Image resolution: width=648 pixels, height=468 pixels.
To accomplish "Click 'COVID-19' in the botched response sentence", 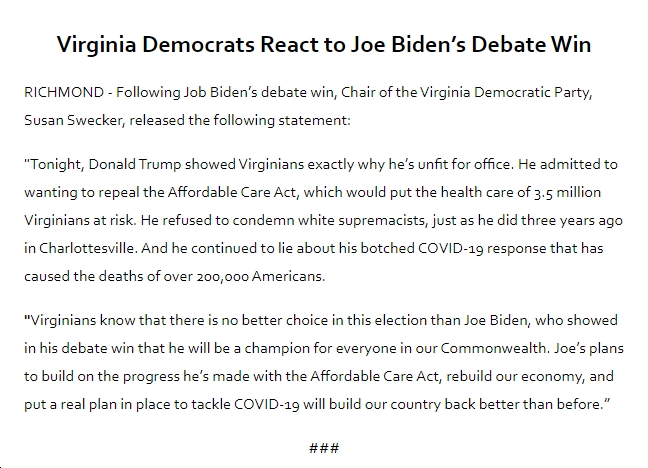I will click(450, 248).
